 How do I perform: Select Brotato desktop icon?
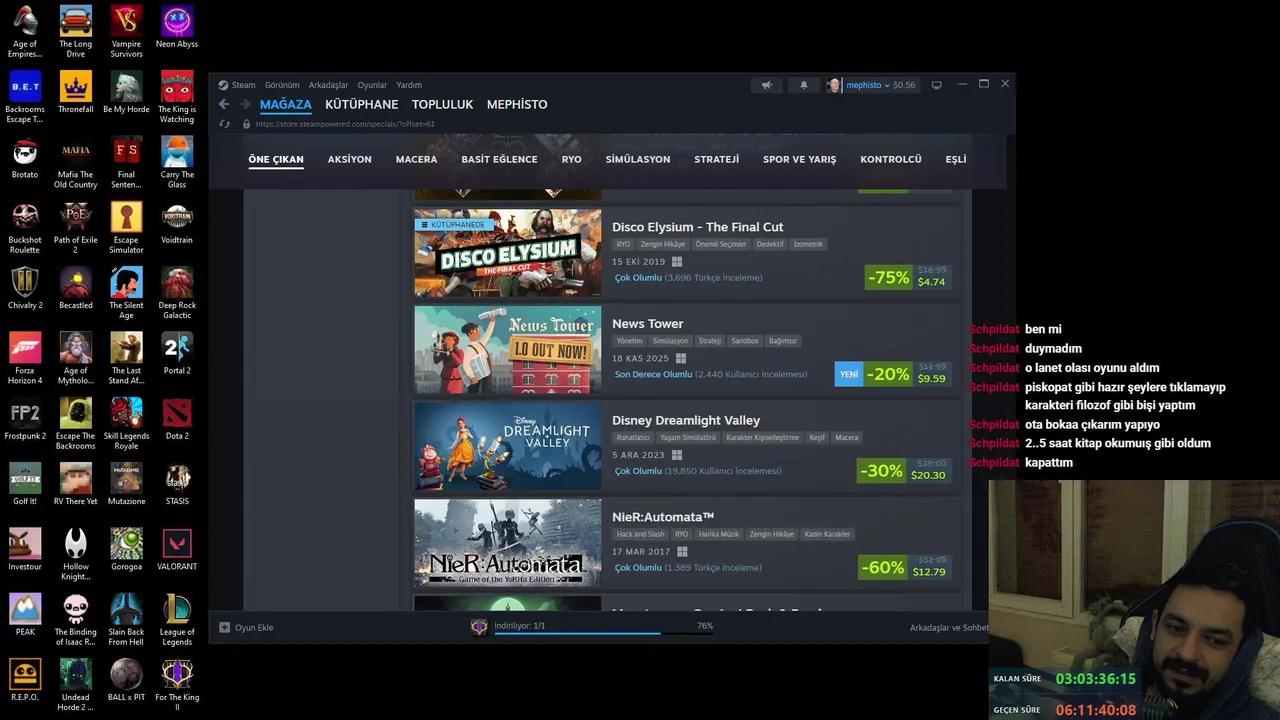25,157
